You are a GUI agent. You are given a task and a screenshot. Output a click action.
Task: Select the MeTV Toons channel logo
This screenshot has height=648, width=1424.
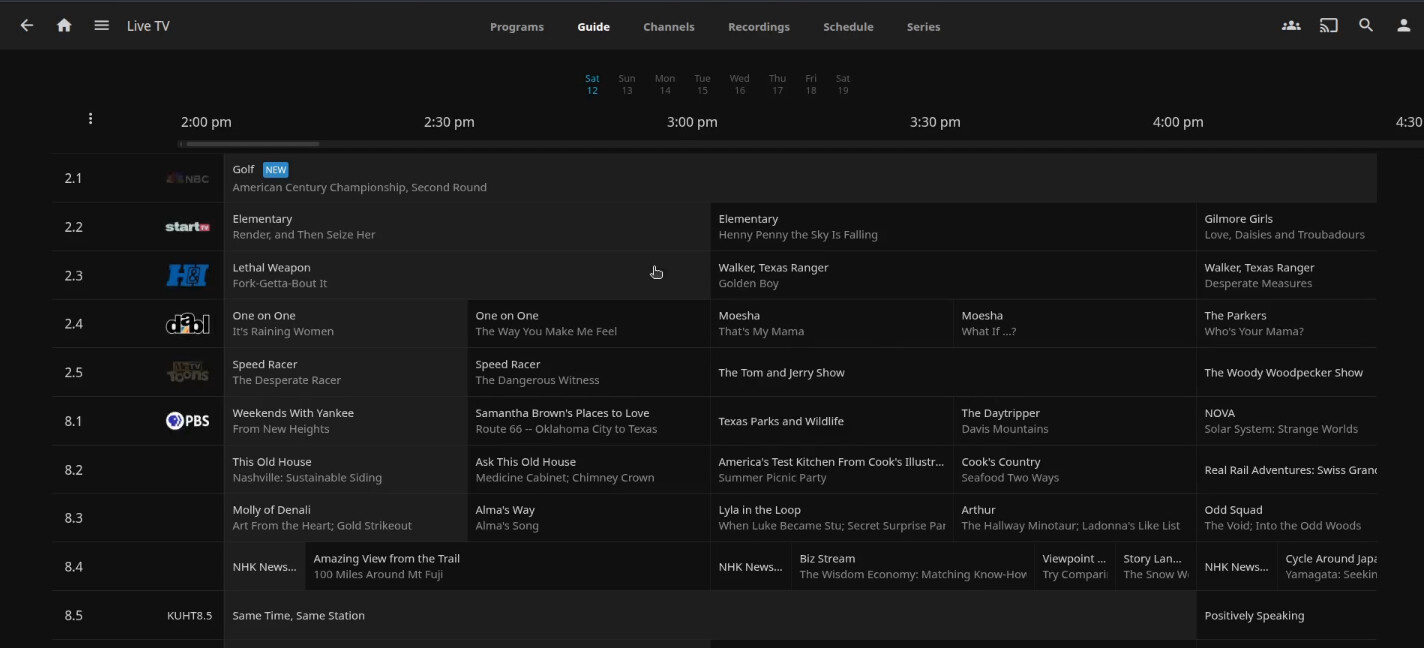tap(188, 372)
